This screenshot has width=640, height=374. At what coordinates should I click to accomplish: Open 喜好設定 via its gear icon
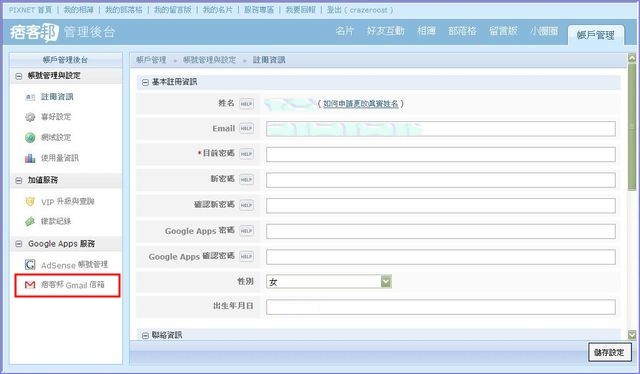30,117
